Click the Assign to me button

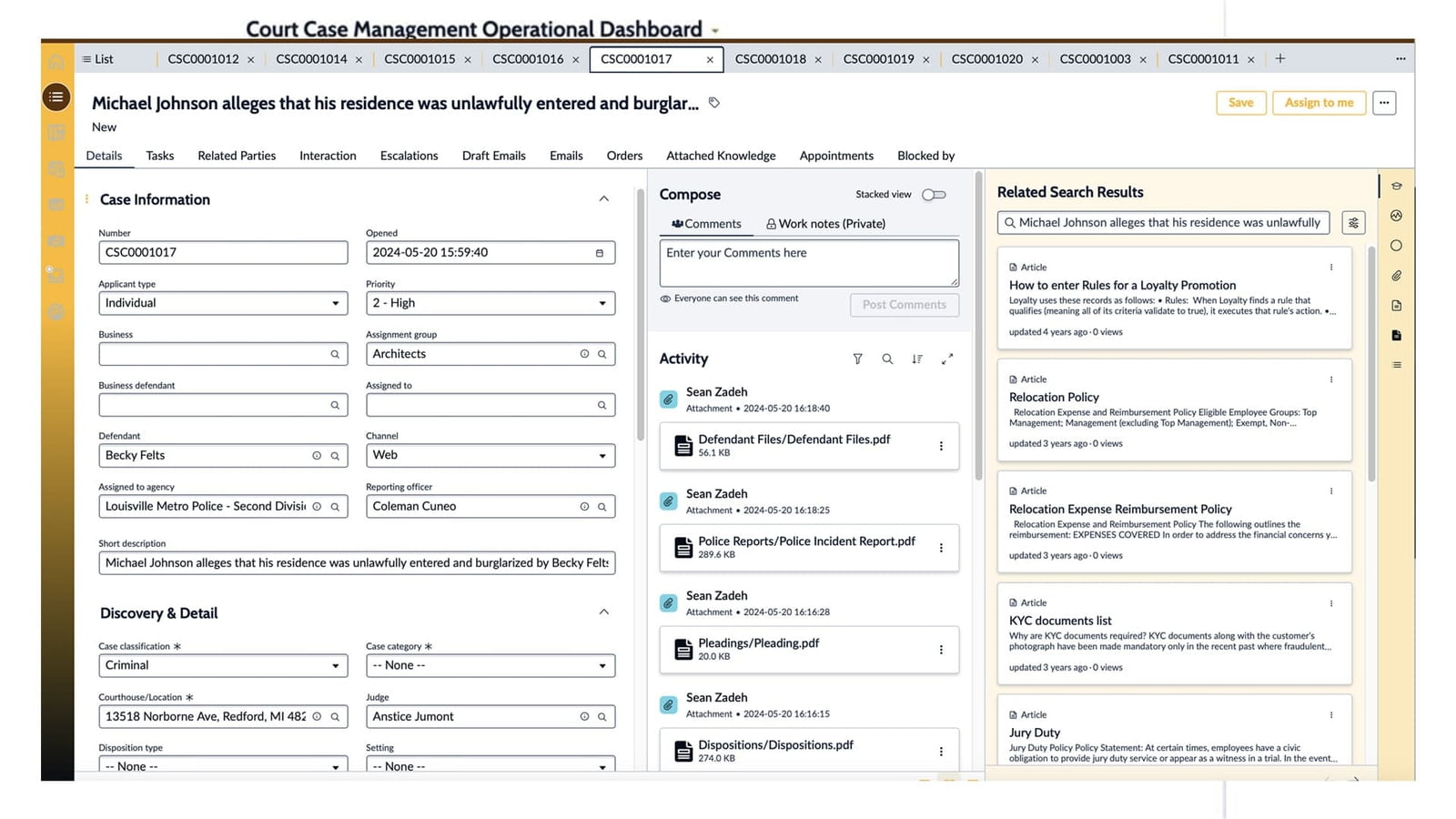(x=1319, y=103)
